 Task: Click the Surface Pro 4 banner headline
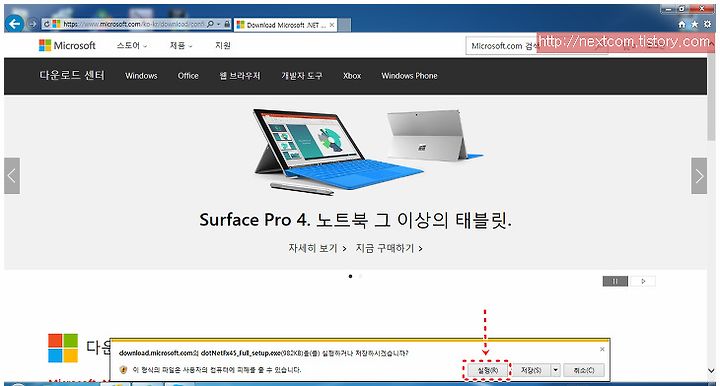355,220
